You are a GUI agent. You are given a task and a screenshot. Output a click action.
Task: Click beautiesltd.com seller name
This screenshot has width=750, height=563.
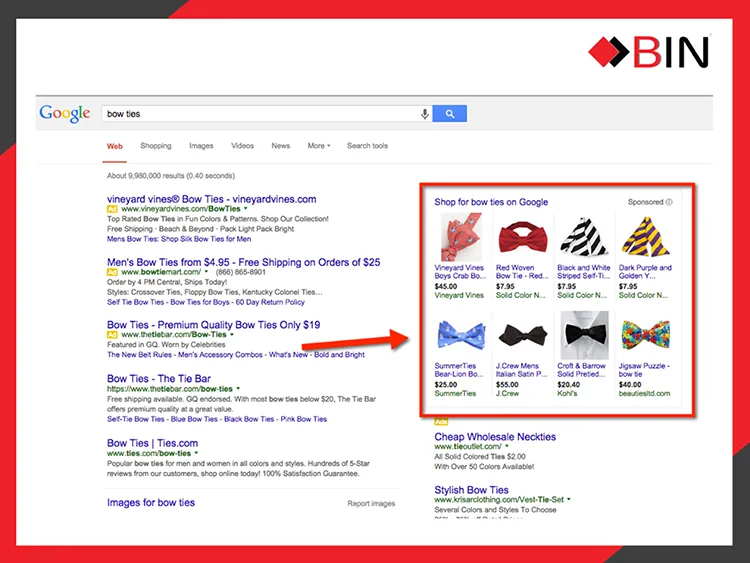pos(644,394)
